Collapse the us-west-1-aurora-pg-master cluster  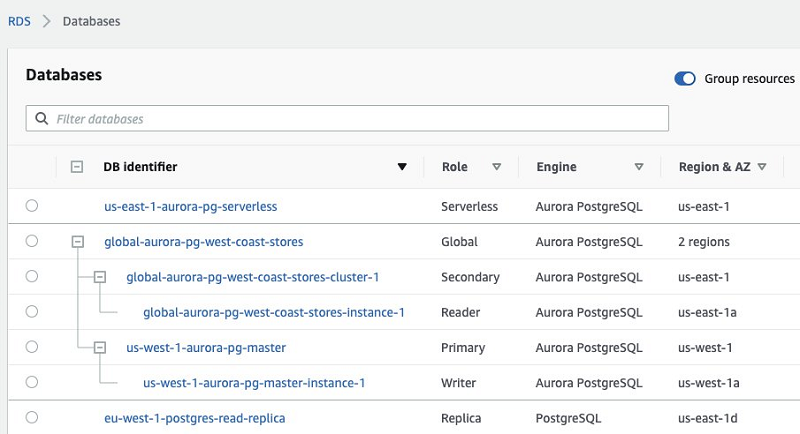coord(99,347)
